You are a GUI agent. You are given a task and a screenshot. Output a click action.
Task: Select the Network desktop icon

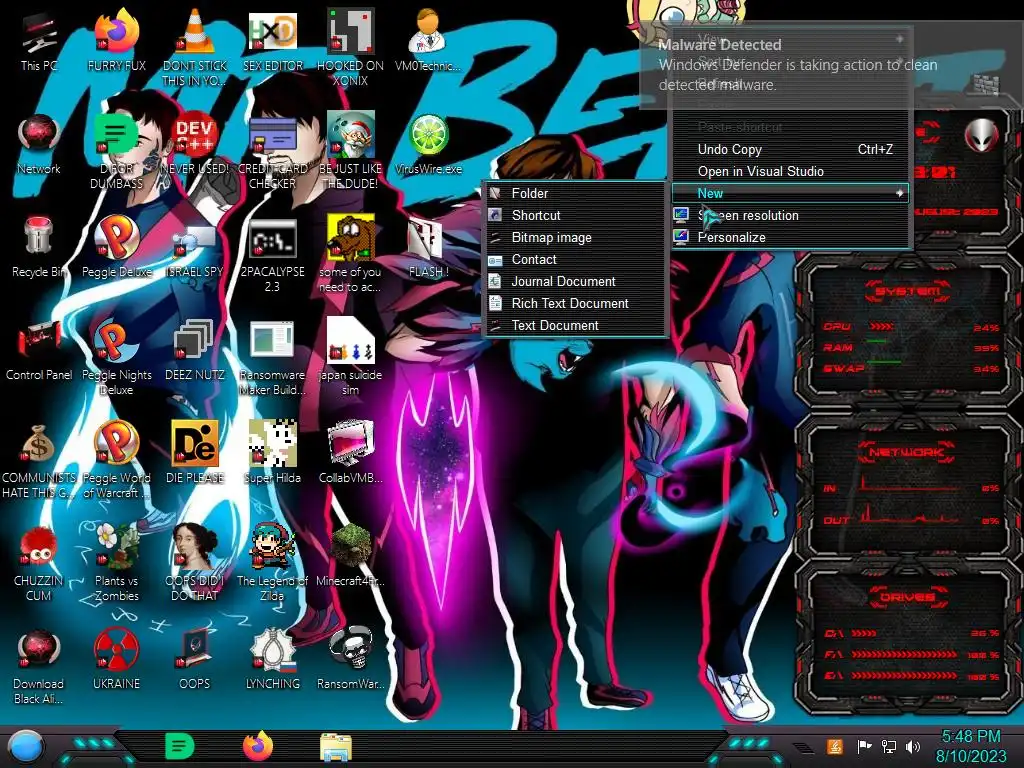pos(39,145)
